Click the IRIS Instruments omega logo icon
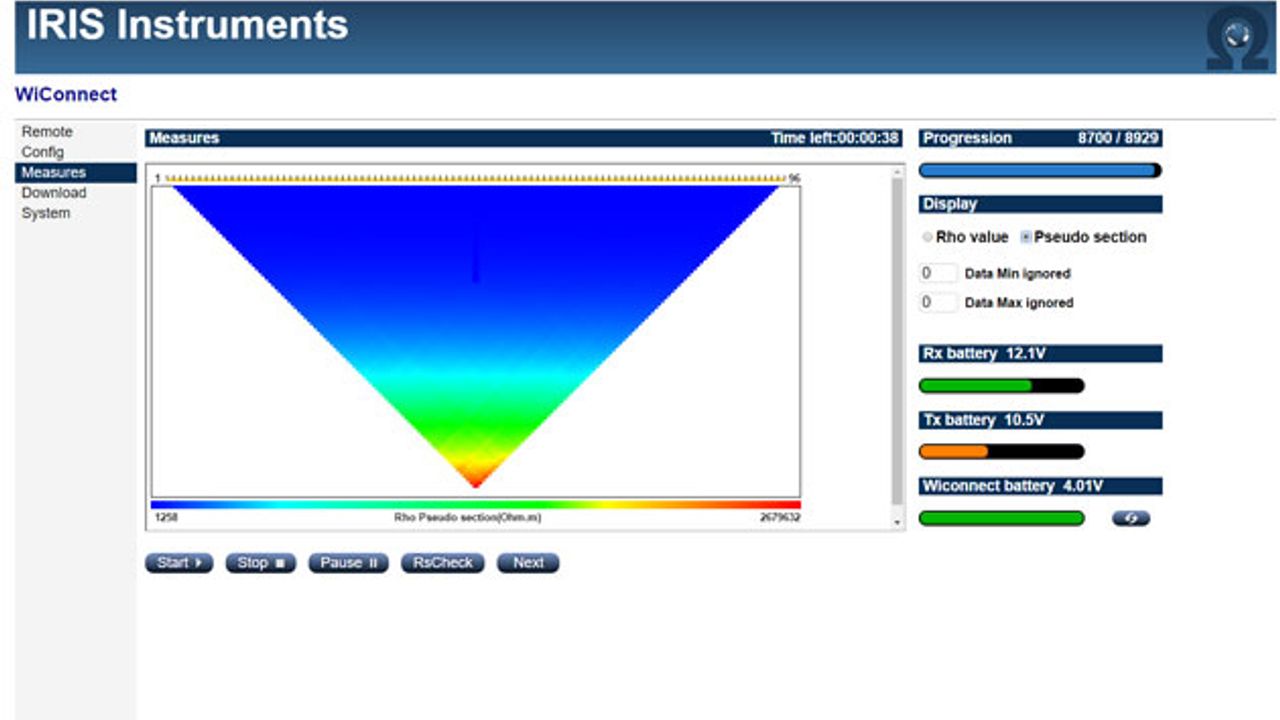The width and height of the screenshot is (1280, 720). click(1237, 40)
